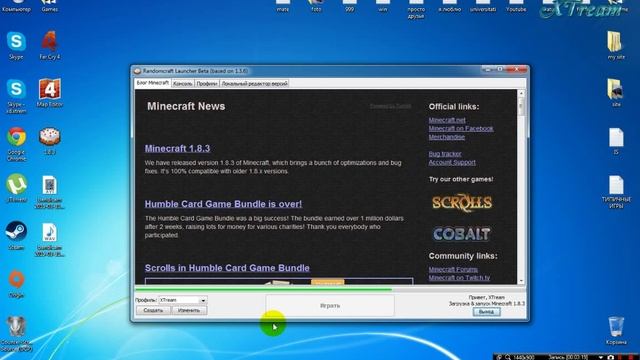
Task: Open 'Scrolls in Humble Card Game Bundle' headline
Action: click(227, 268)
